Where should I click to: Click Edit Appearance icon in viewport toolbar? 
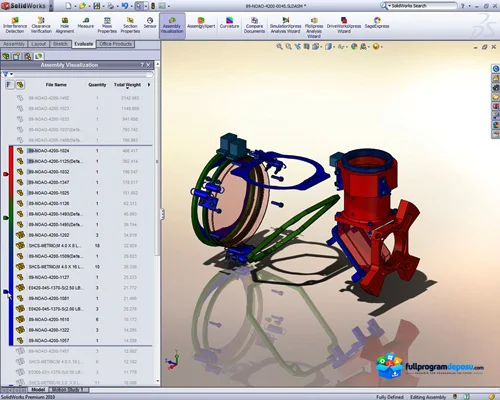tap(354, 47)
